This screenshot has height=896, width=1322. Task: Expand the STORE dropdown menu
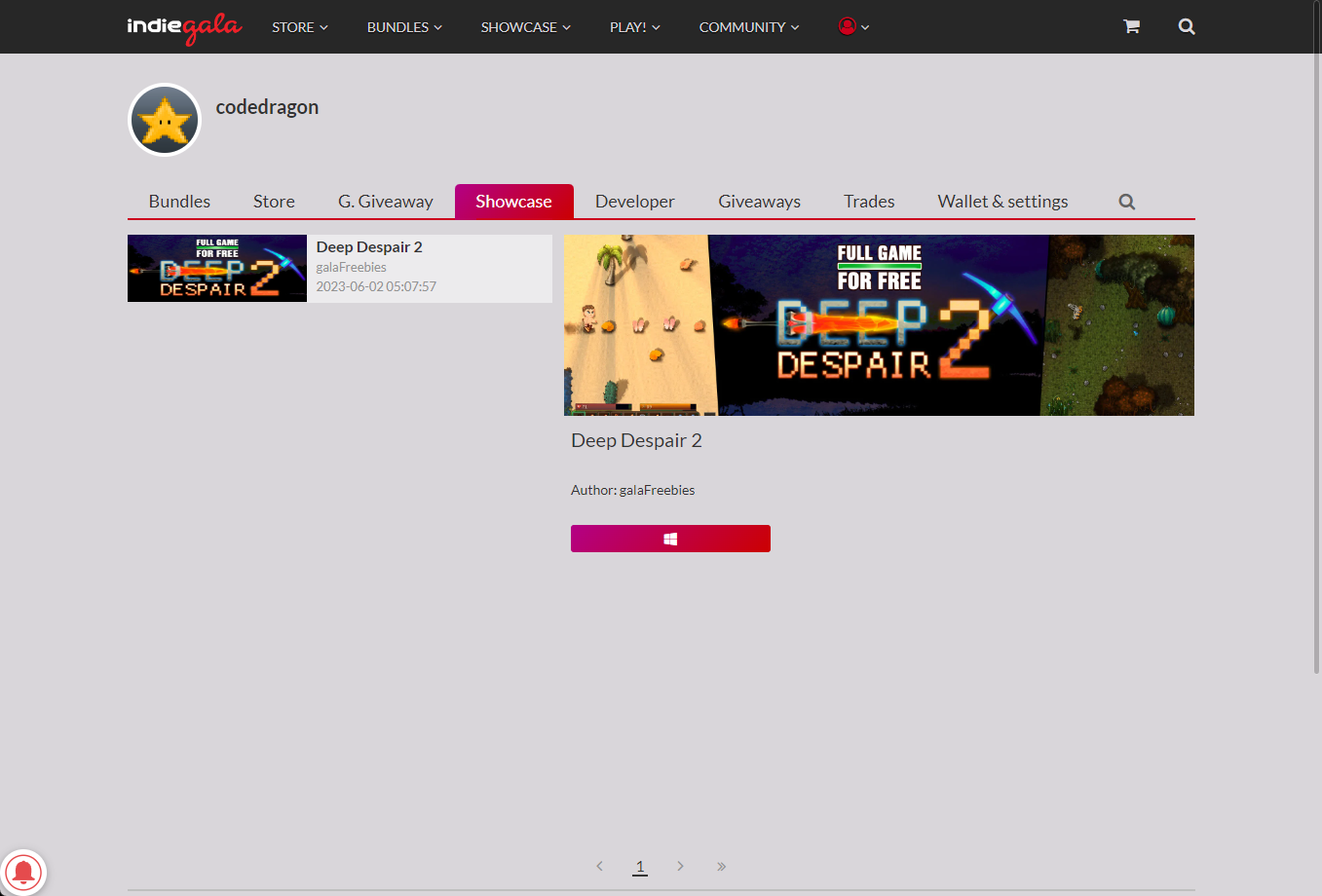pos(300,27)
